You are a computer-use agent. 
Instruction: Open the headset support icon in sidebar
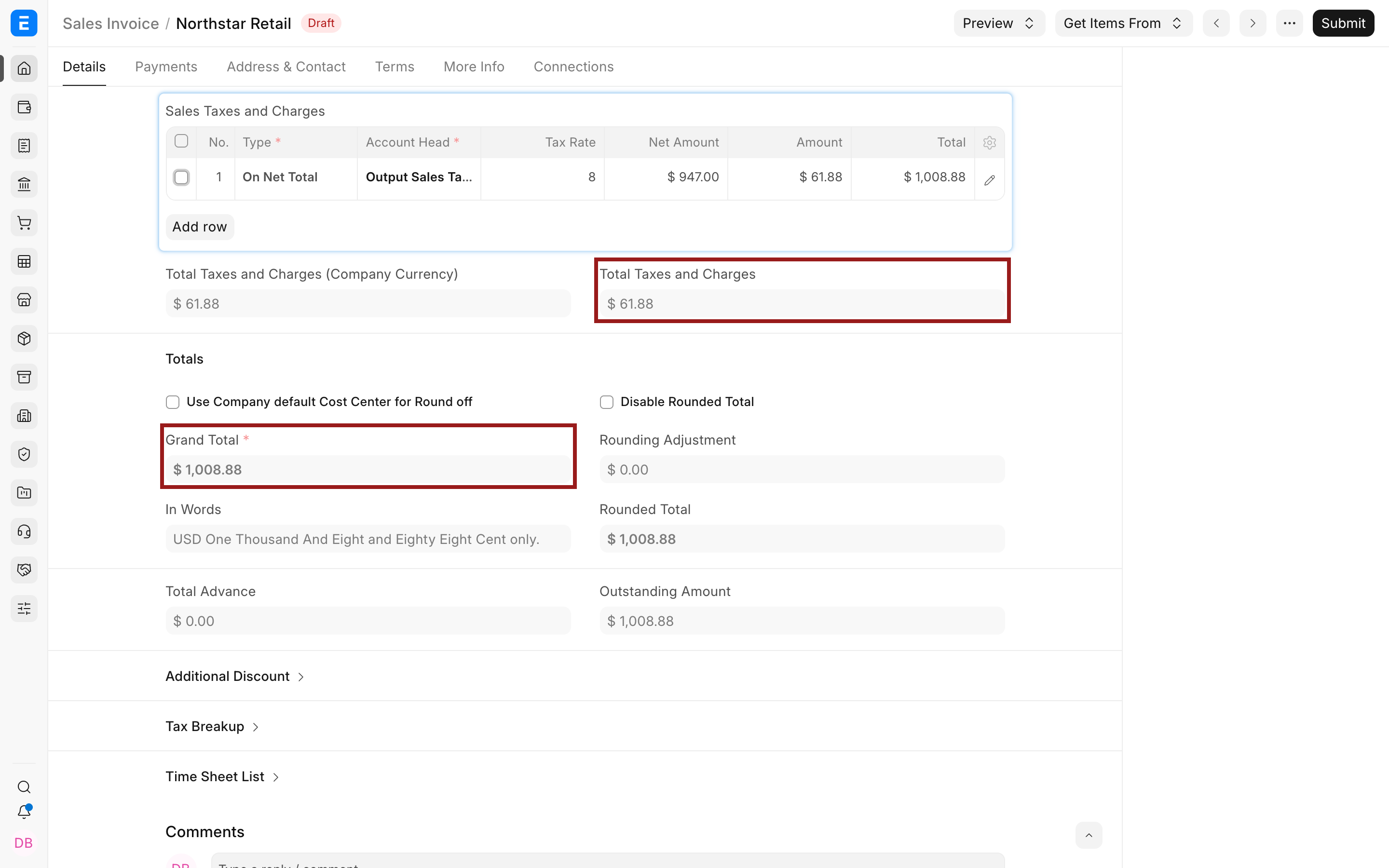click(x=24, y=531)
